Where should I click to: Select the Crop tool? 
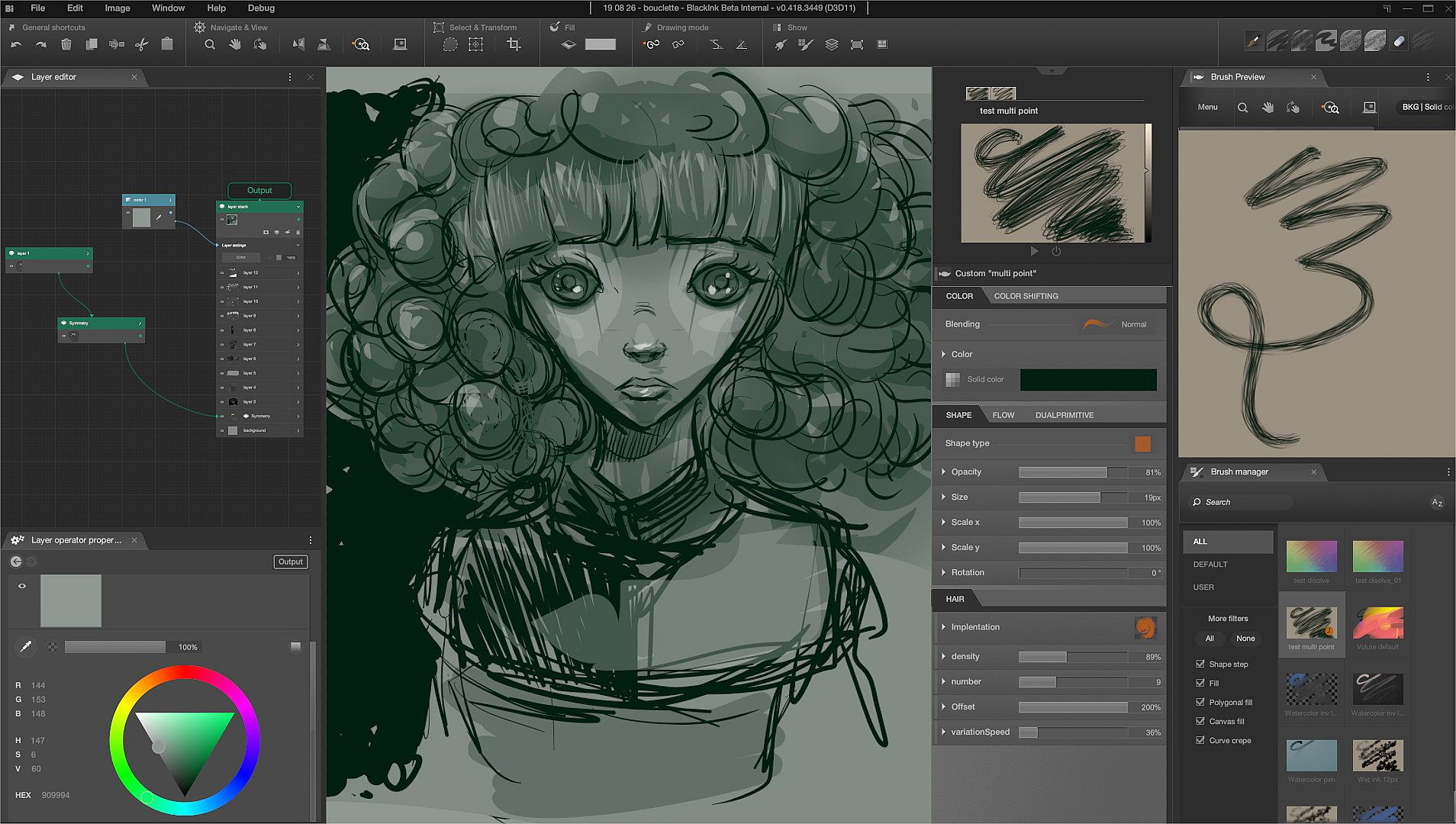coord(514,45)
